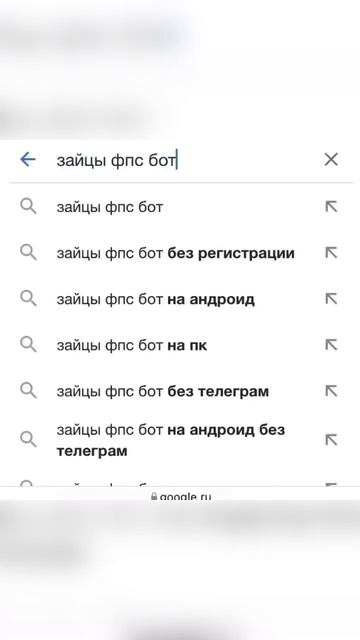Click the magnifier icon beside the first suggestion
Image resolution: width=360 pixels, height=640 pixels.
pos(28,207)
